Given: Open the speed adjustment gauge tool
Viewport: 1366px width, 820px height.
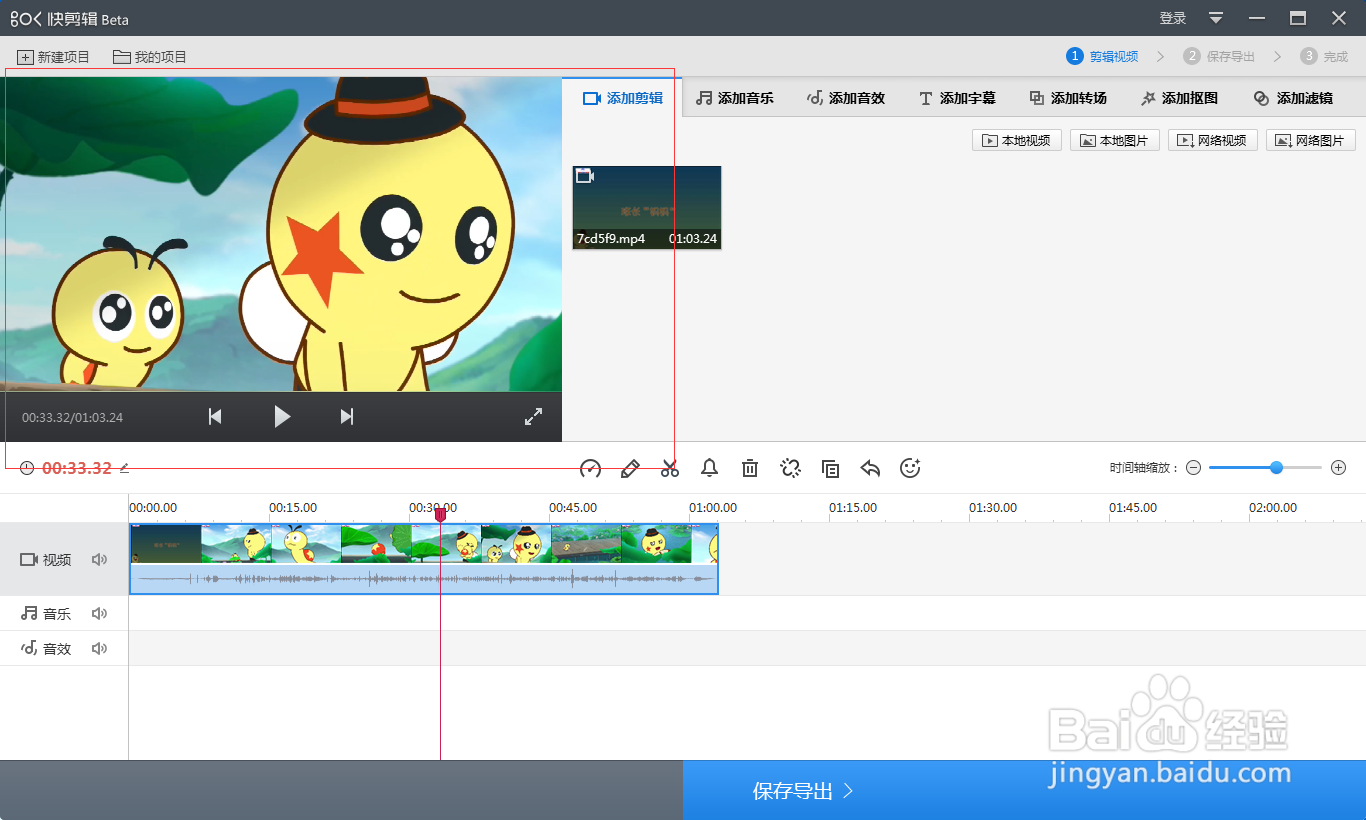Looking at the screenshot, I should [591, 468].
